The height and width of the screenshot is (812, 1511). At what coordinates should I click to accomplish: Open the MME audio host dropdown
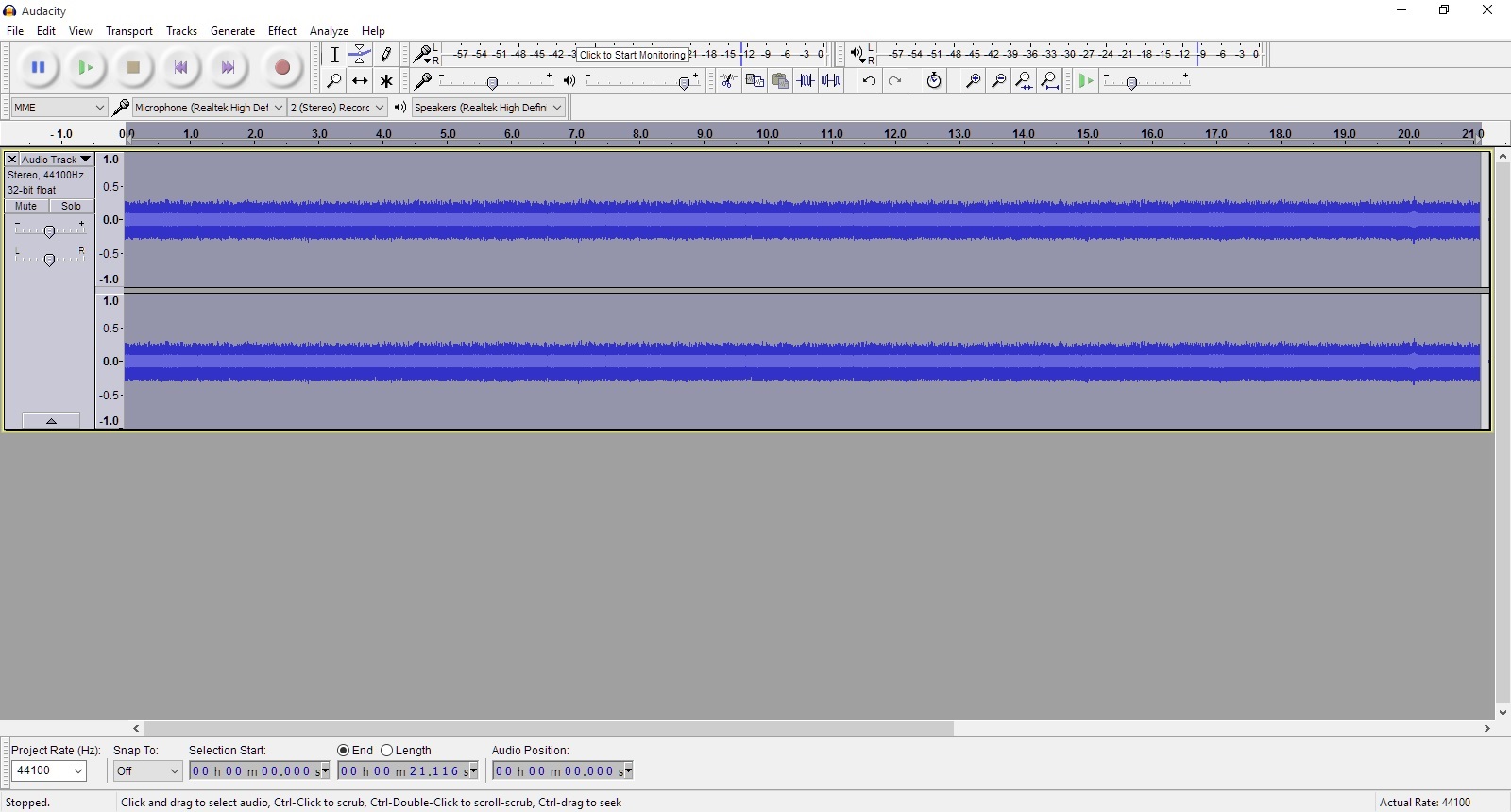59,108
